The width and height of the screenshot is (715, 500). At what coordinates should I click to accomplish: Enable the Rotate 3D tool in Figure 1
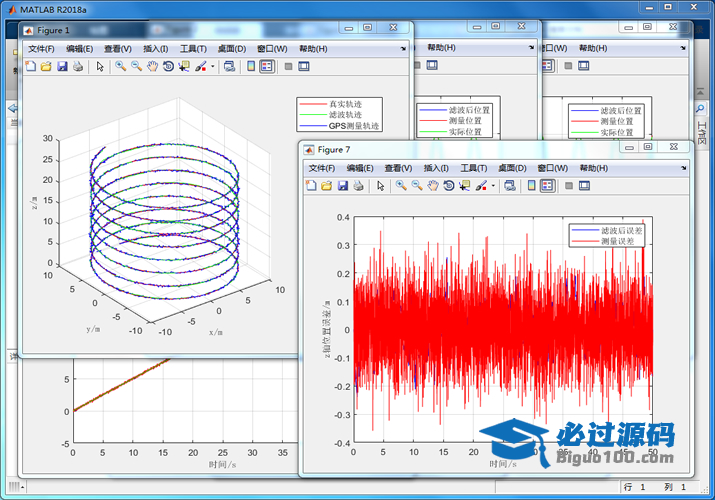(x=168, y=67)
